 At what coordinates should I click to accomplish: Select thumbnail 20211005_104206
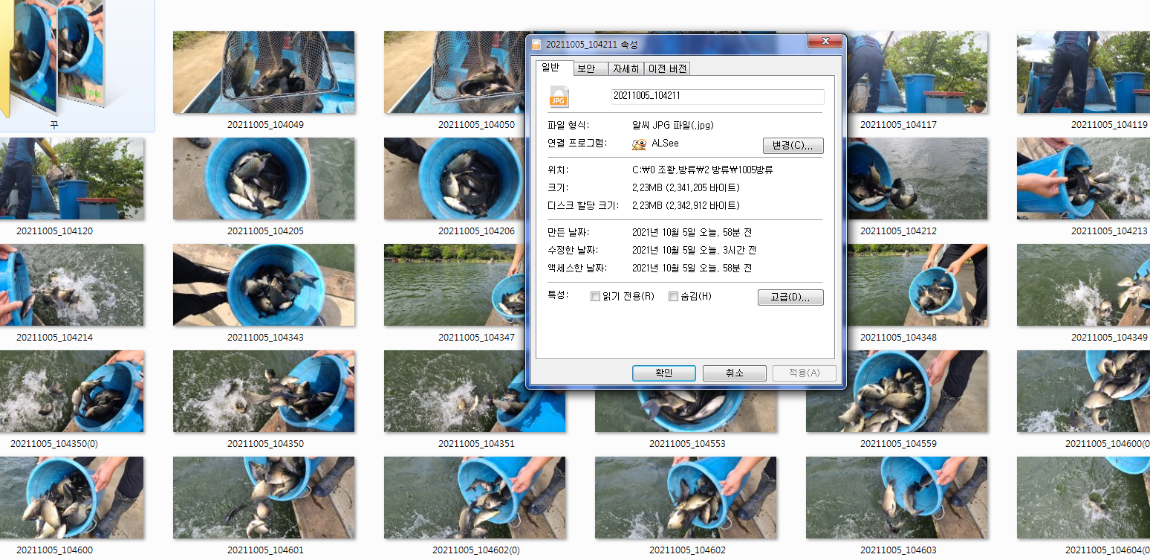click(x=455, y=179)
